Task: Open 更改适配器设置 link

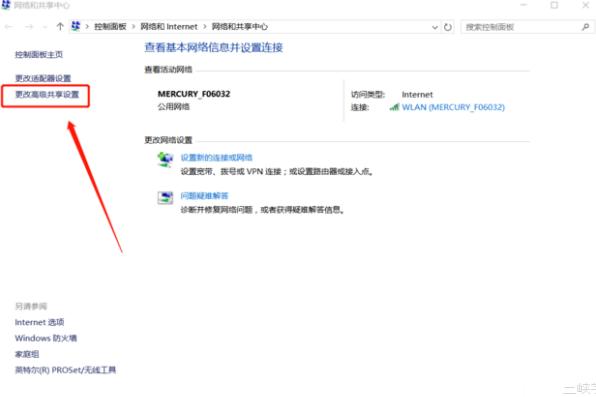Action: [43, 78]
